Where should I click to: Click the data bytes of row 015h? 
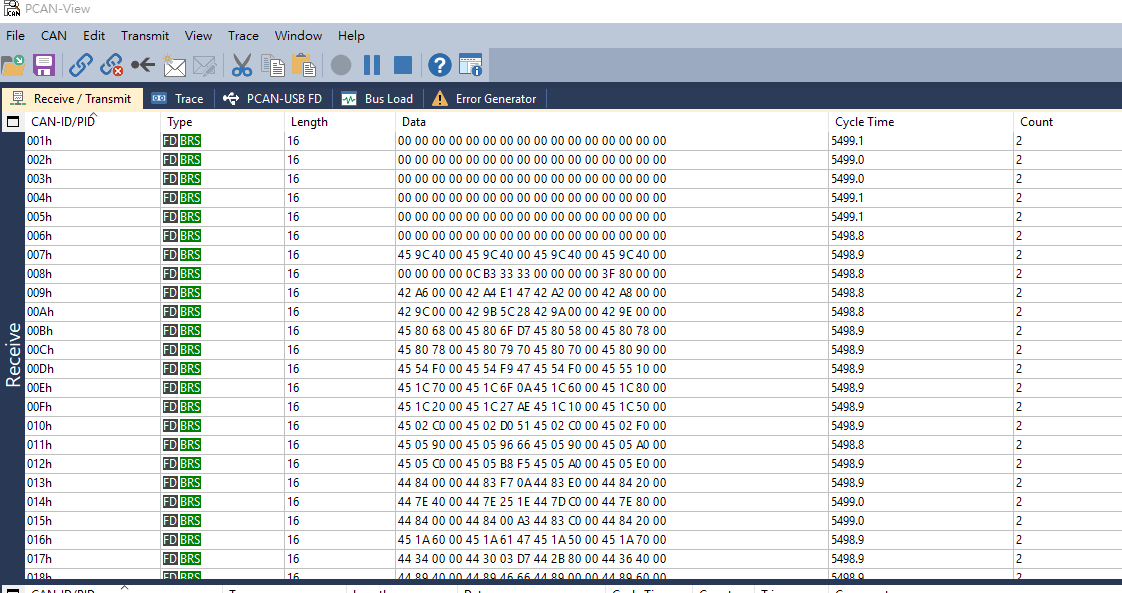532,521
